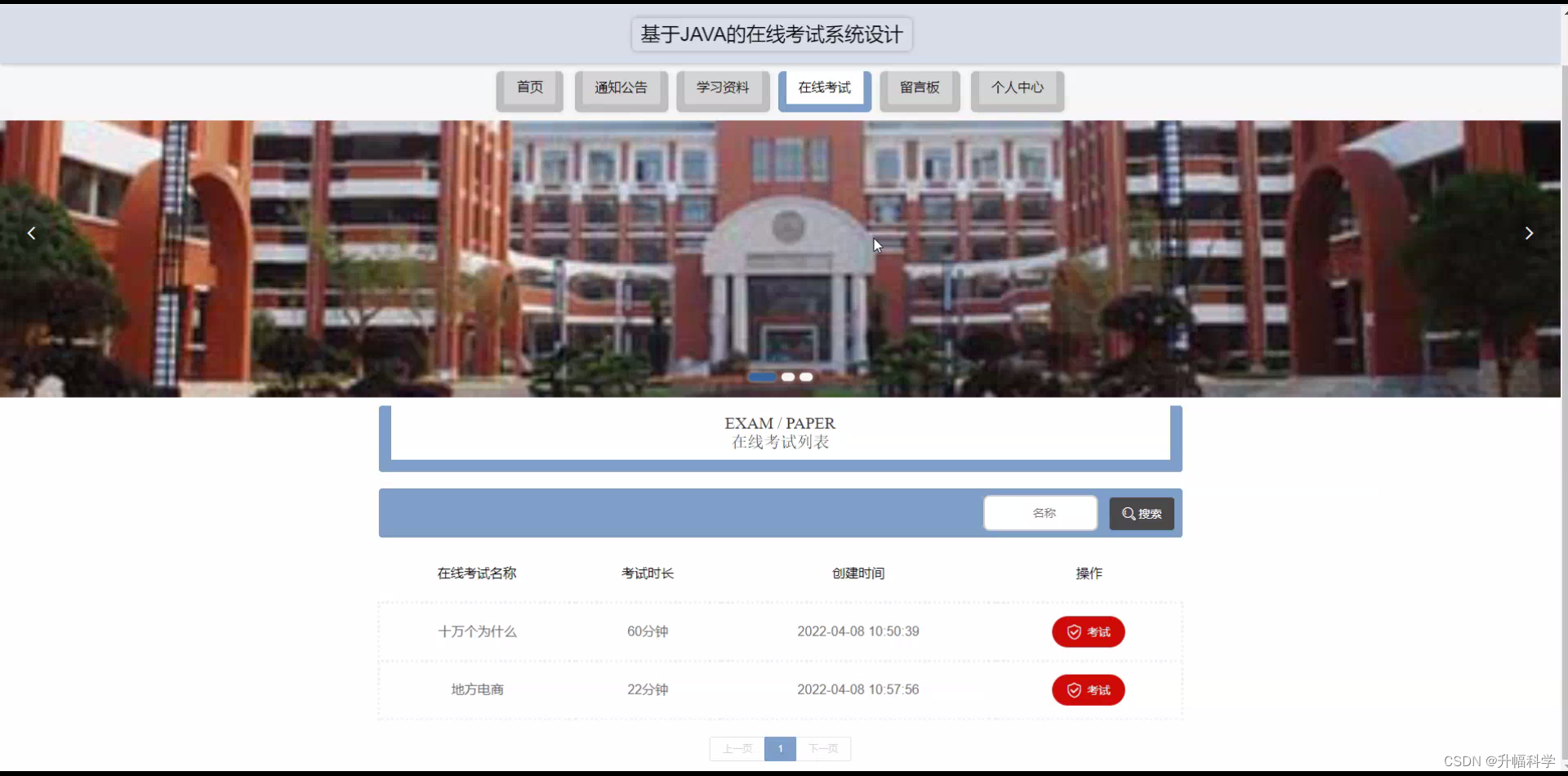Select page number 1 in pagination
1568x776 pixels.
pos(780,748)
